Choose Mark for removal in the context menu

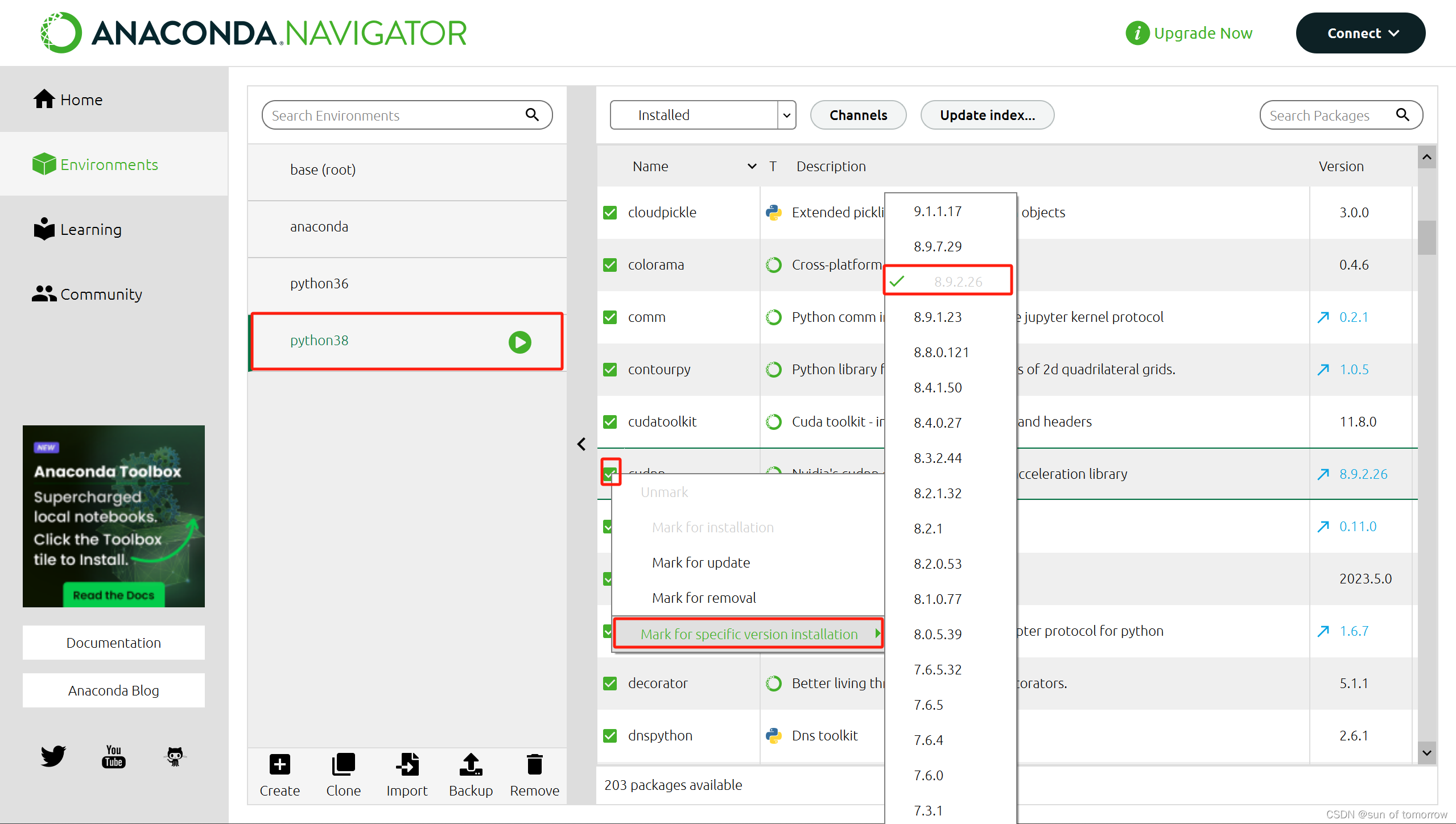click(704, 598)
